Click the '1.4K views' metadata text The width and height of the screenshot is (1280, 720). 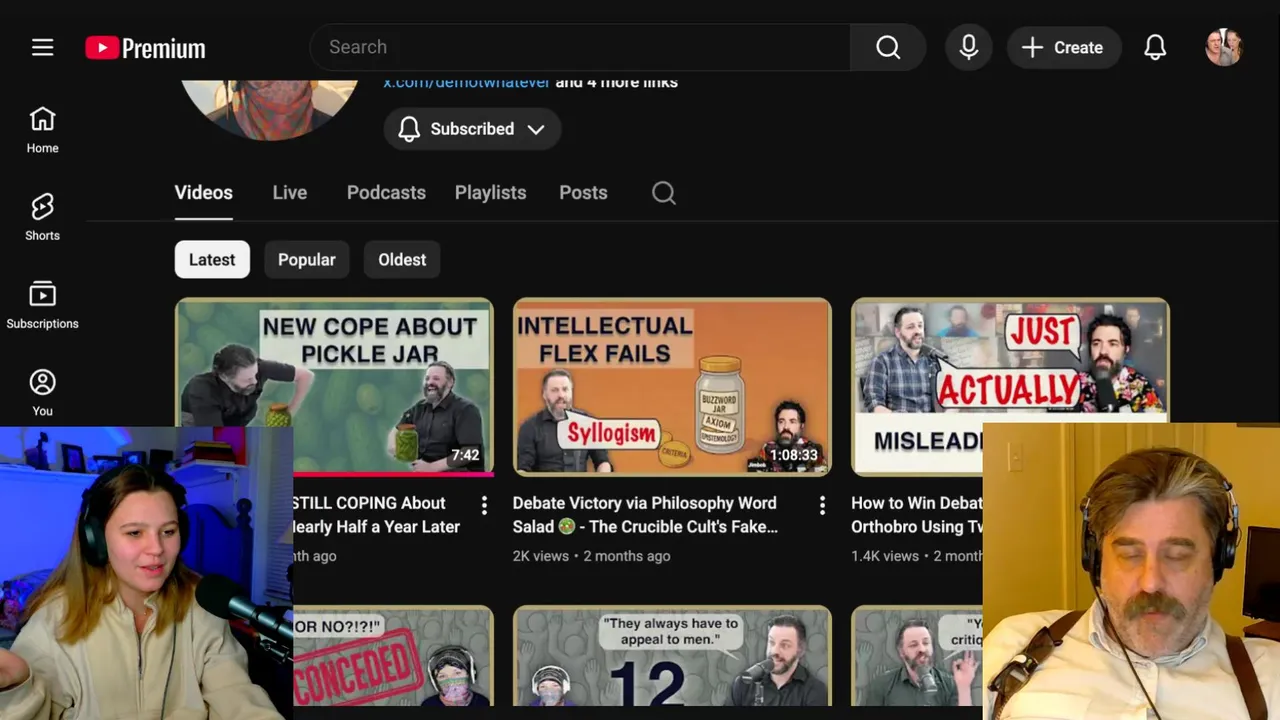click(x=885, y=556)
